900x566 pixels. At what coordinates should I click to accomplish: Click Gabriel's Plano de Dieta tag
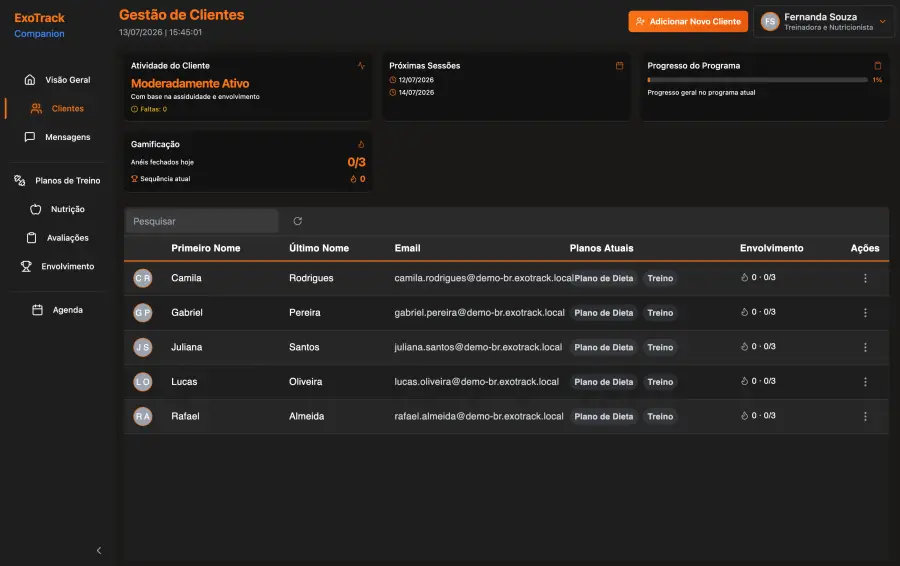pyautogui.click(x=603, y=313)
